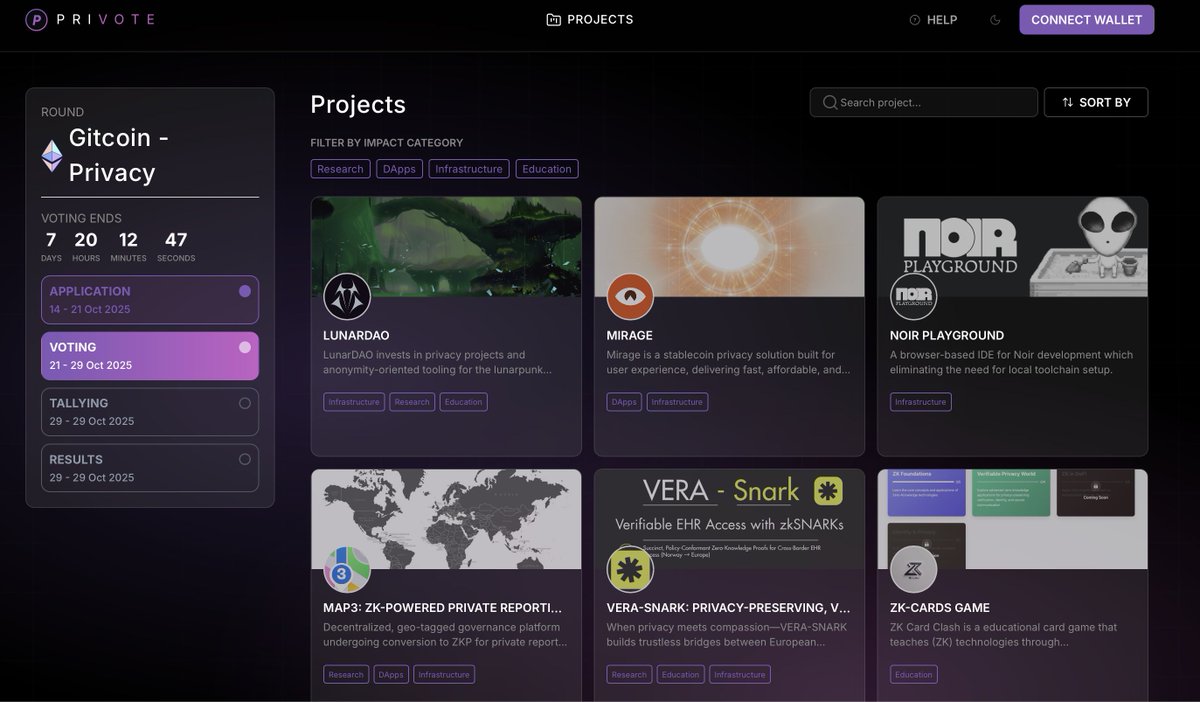1200x702 pixels.
Task: Click the Ethereum icon beside Gitcoin - Privacy
Action: (x=51, y=155)
